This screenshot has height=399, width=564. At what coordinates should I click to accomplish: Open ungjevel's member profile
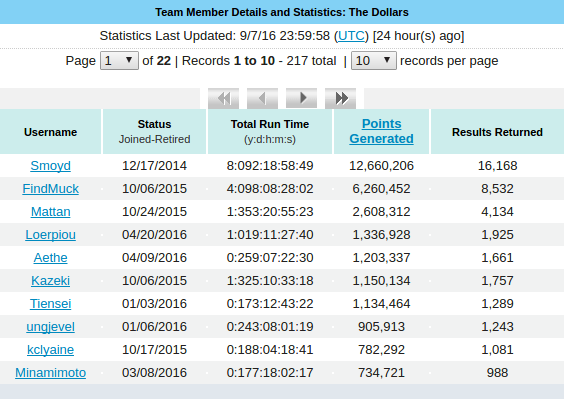point(50,327)
